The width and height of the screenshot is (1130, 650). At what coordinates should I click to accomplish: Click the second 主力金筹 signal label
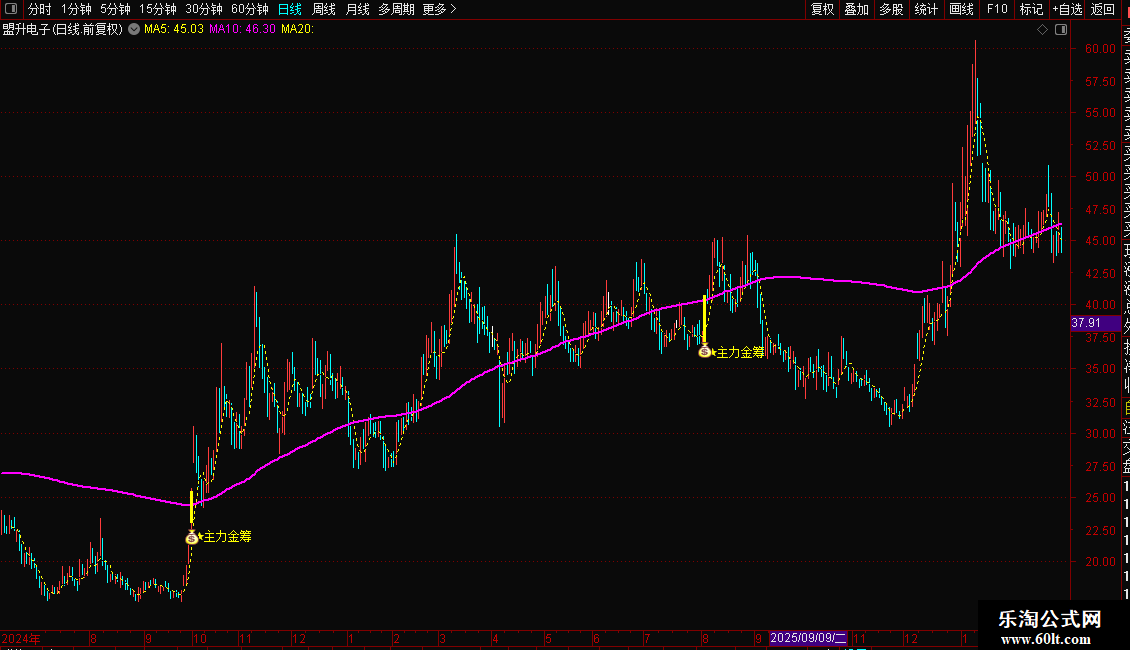(x=740, y=352)
